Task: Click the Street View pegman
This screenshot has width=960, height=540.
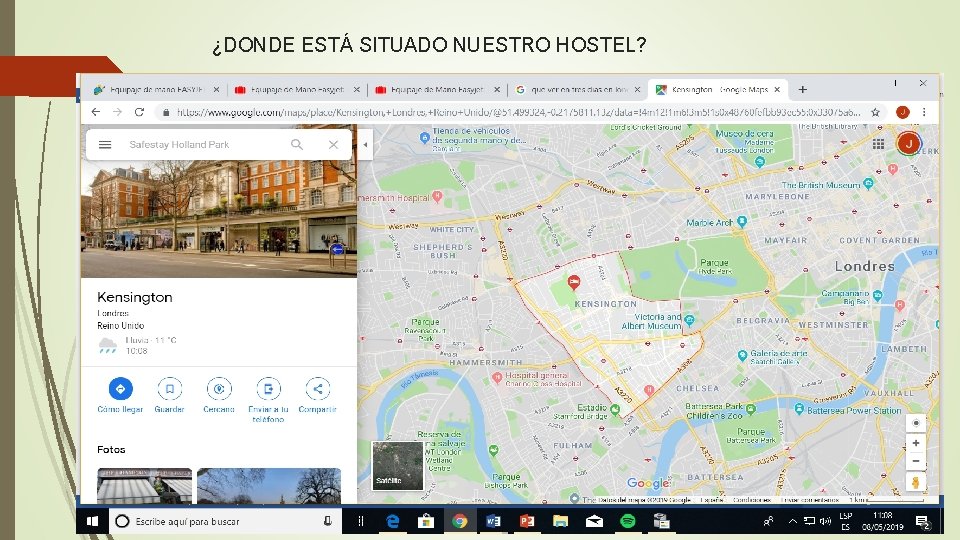Action: [x=915, y=482]
